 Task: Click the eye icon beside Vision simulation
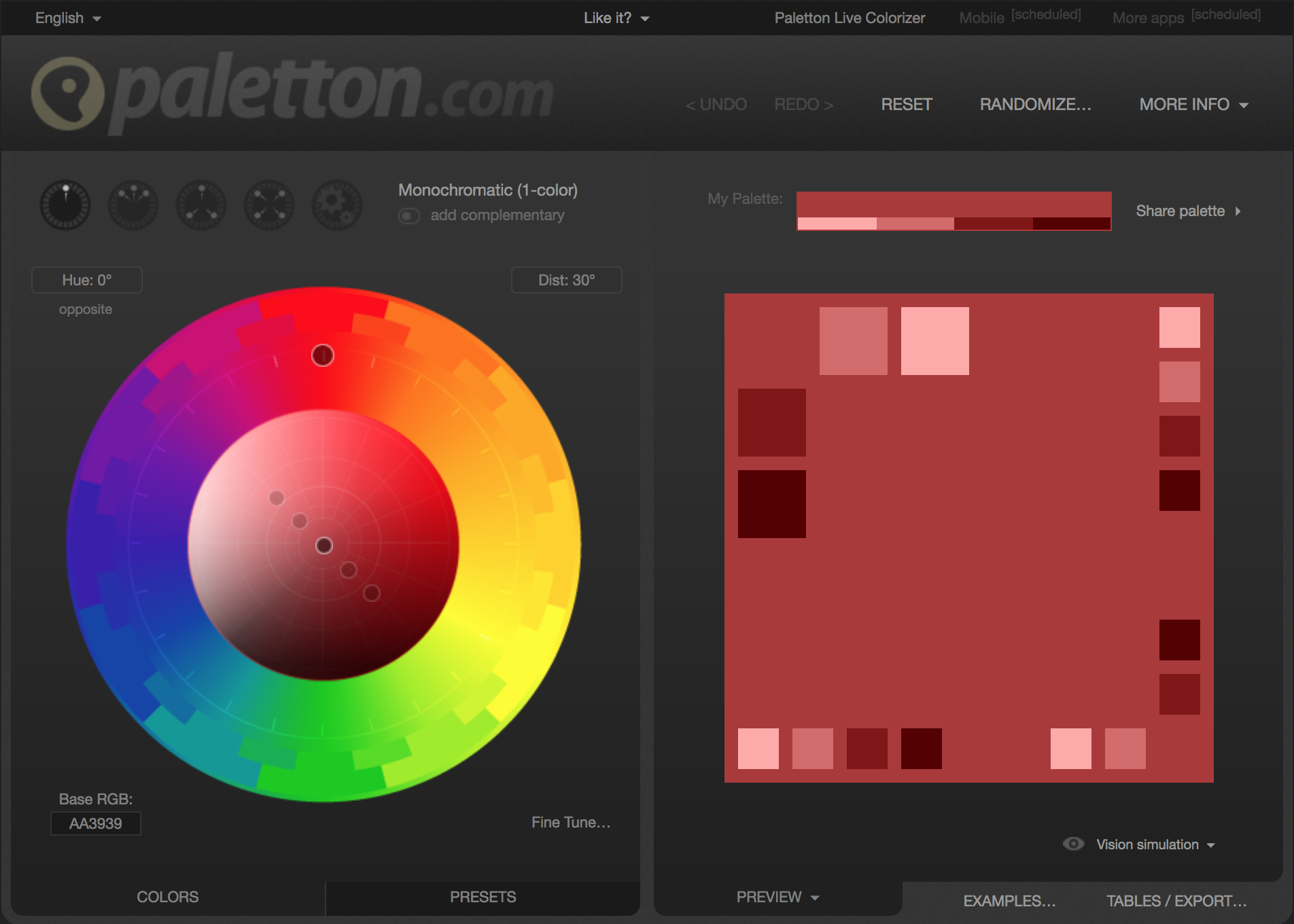[x=1073, y=844]
